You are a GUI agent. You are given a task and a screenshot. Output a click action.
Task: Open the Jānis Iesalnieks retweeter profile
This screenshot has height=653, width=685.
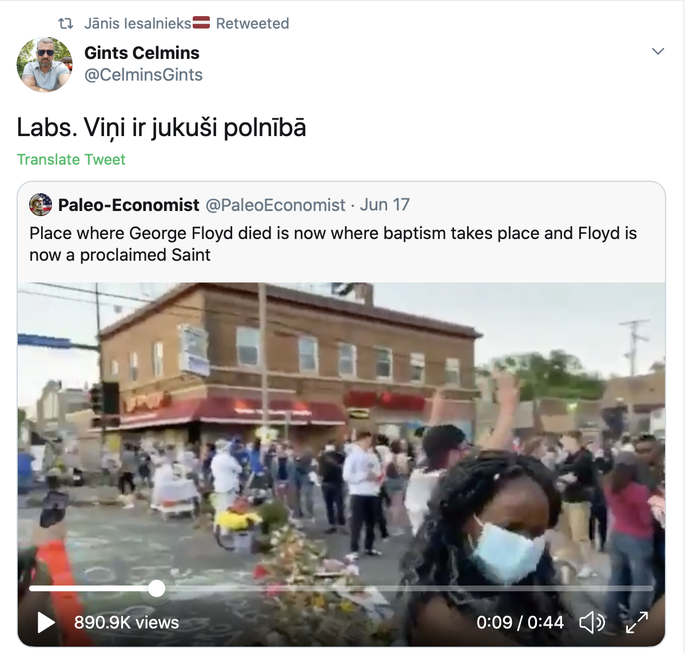pyautogui.click(x=138, y=23)
